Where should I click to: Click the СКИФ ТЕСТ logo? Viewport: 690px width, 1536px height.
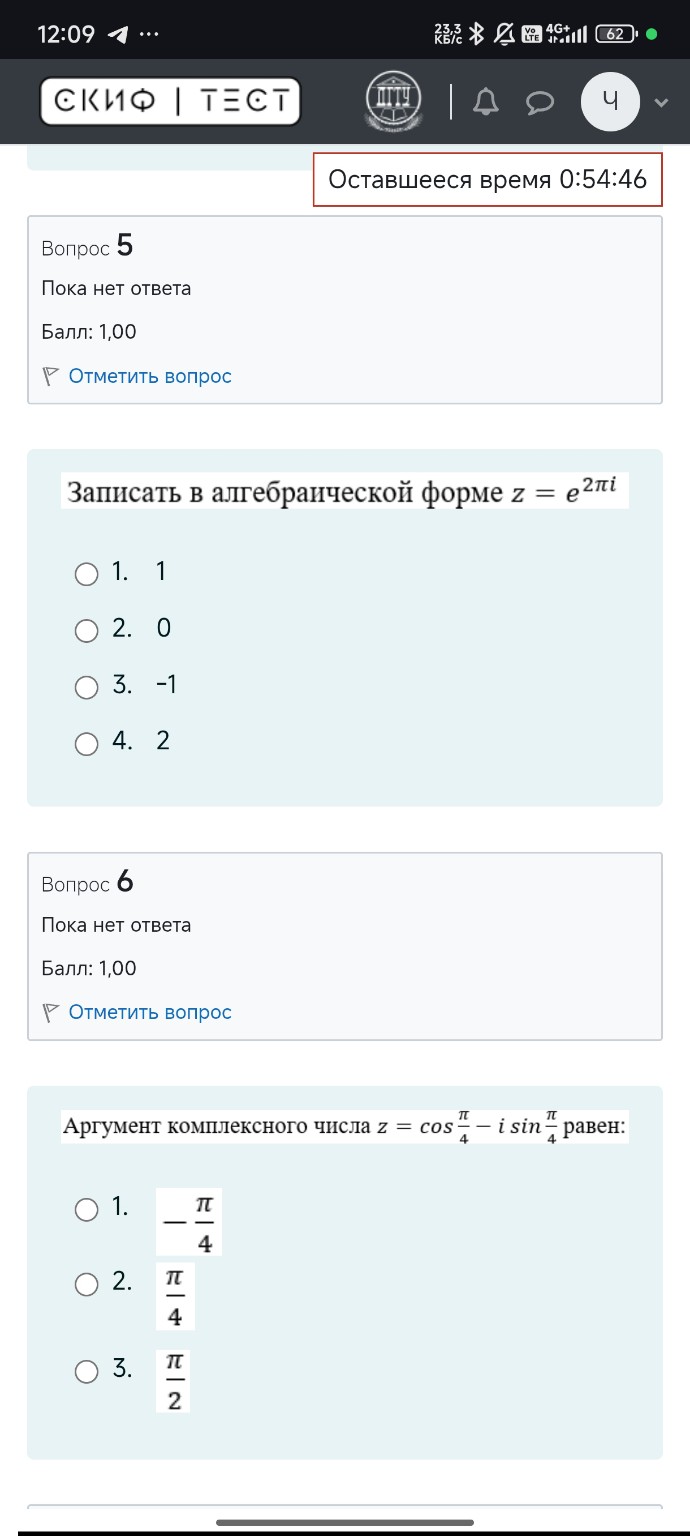click(169, 101)
